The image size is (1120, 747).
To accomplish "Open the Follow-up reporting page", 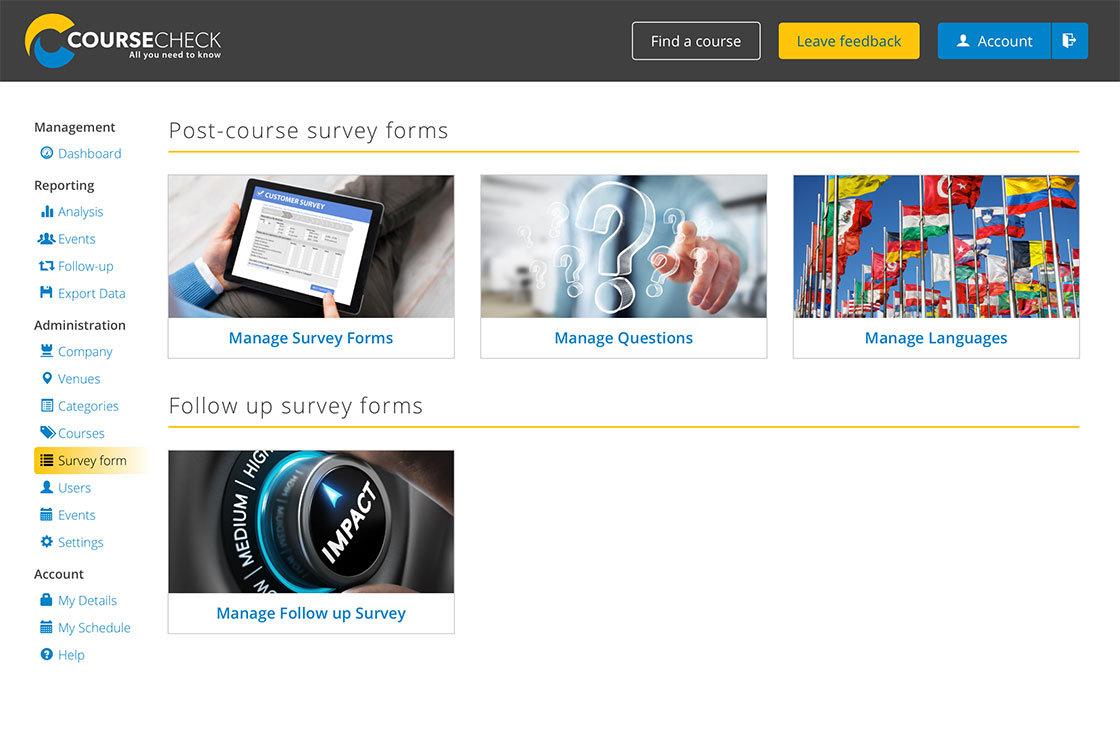I will (x=81, y=266).
